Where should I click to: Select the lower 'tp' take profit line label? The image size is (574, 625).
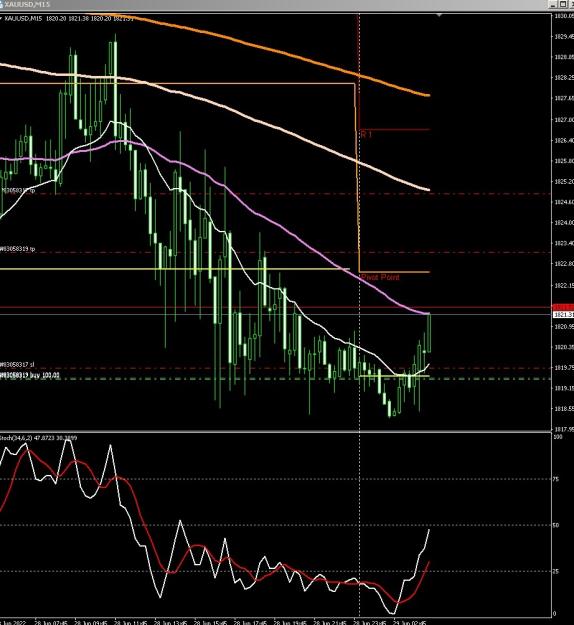click(x=18, y=249)
